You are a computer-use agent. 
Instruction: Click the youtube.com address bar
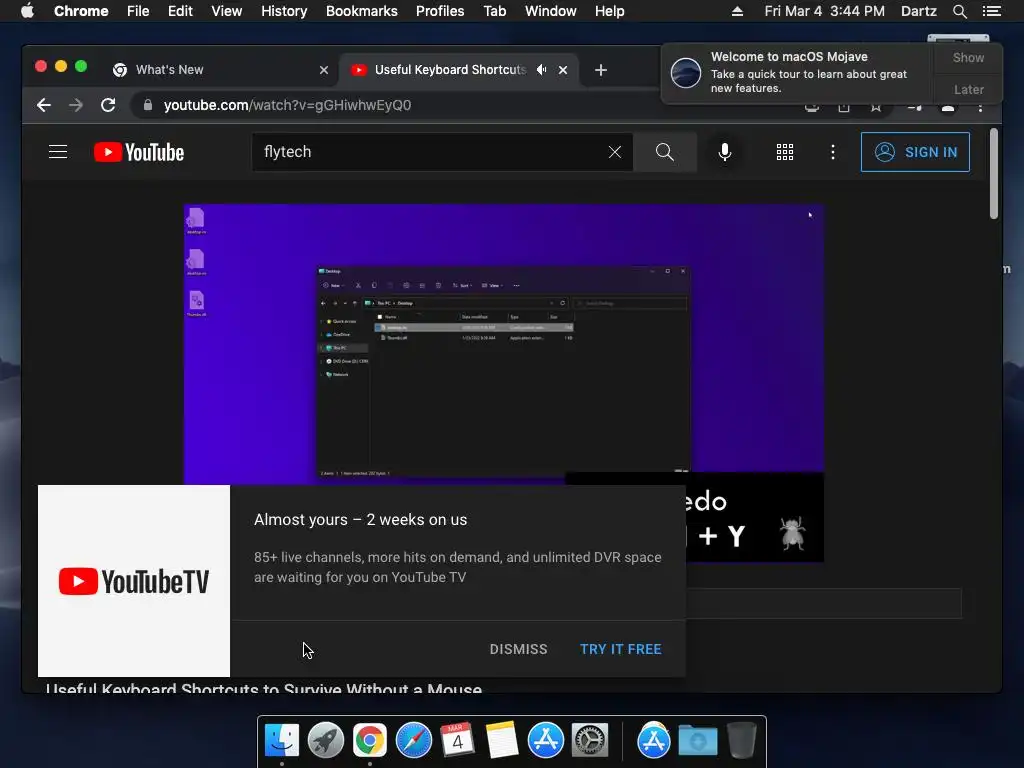(287, 105)
